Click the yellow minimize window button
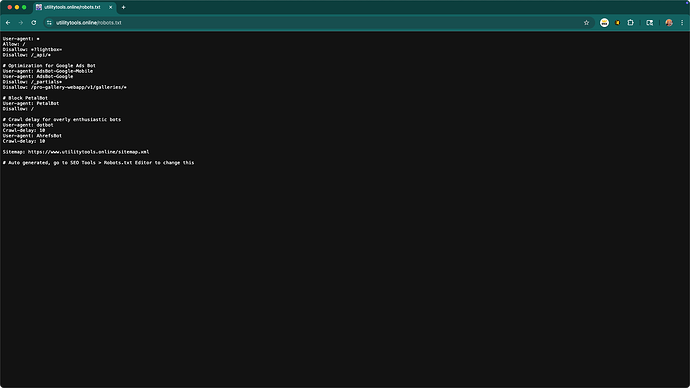The height and width of the screenshot is (388, 690). coord(17,7)
